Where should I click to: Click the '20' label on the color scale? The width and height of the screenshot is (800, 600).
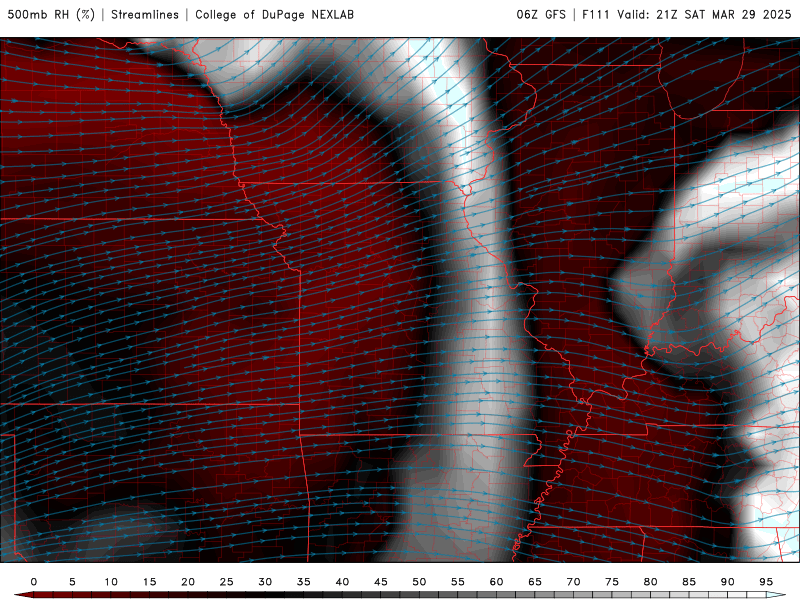pos(188,582)
